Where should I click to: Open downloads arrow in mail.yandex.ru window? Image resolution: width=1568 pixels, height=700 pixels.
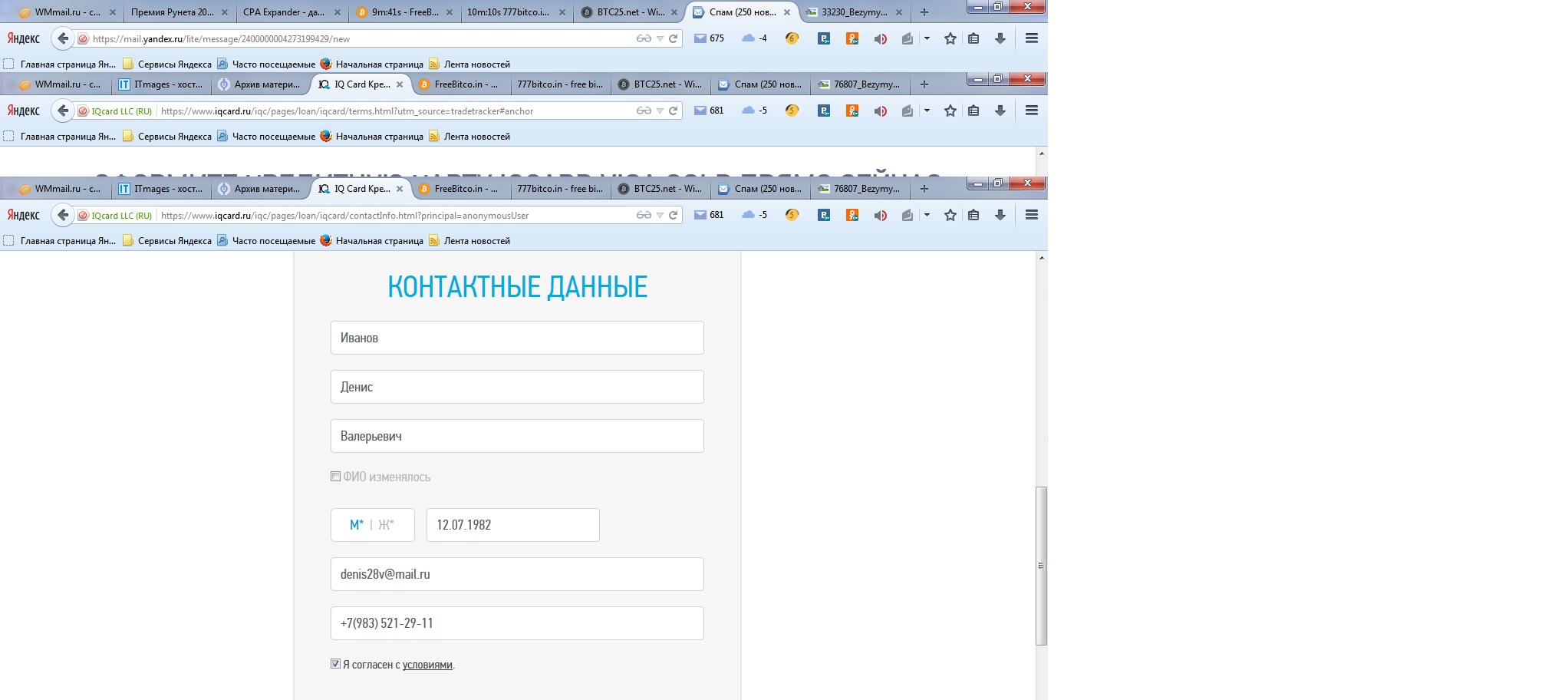[x=1000, y=38]
